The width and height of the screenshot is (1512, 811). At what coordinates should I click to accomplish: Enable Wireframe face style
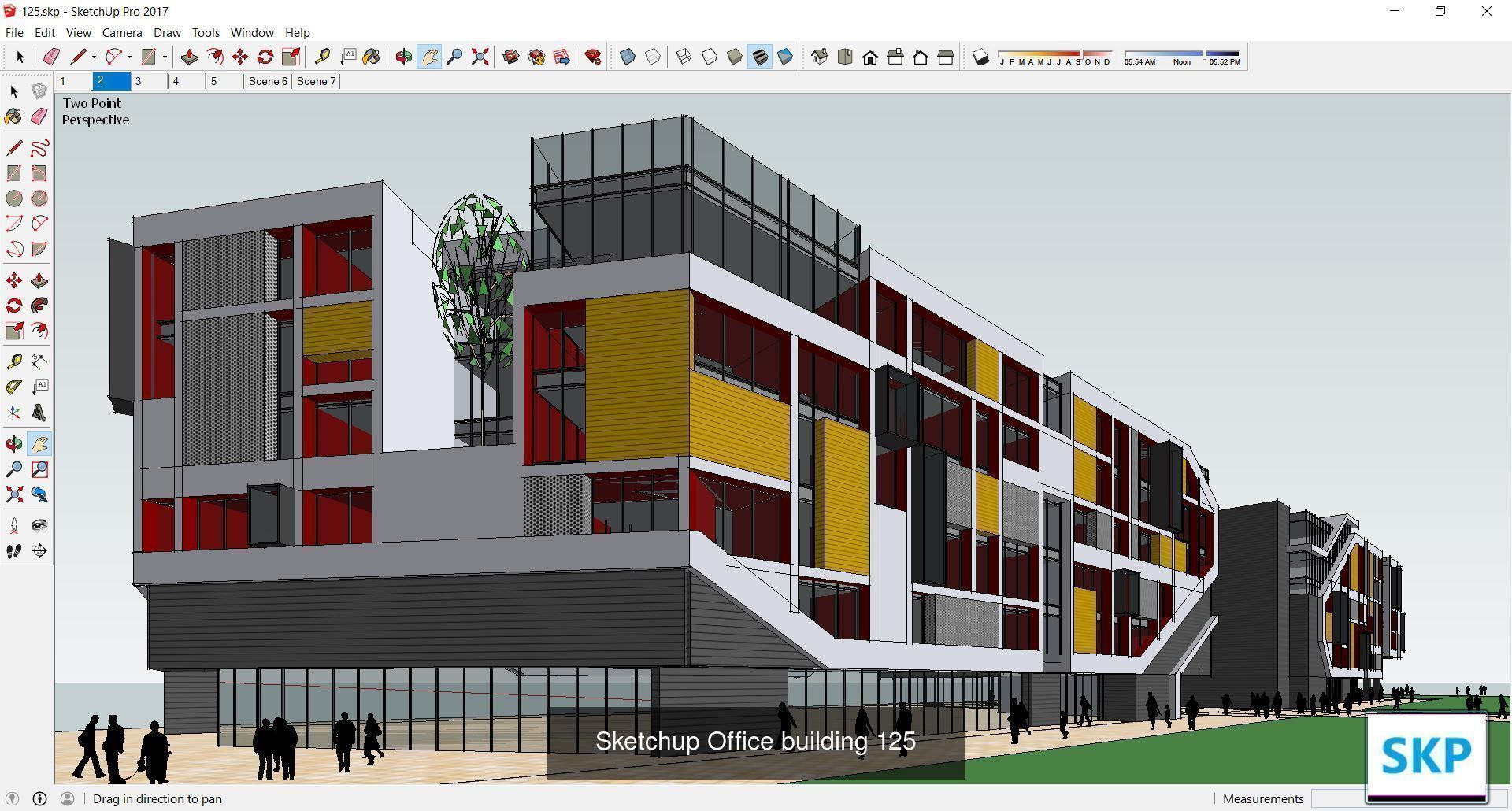[x=684, y=57]
